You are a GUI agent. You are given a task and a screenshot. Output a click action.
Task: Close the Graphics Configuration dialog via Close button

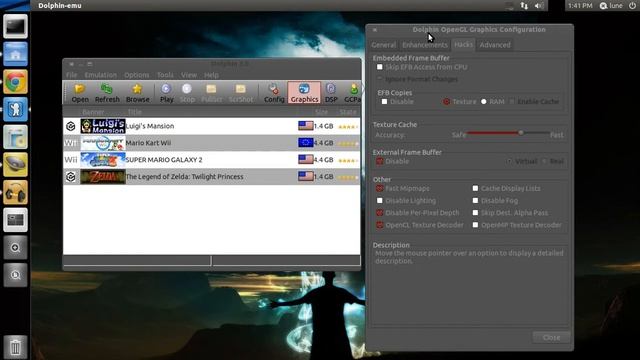click(x=551, y=338)
